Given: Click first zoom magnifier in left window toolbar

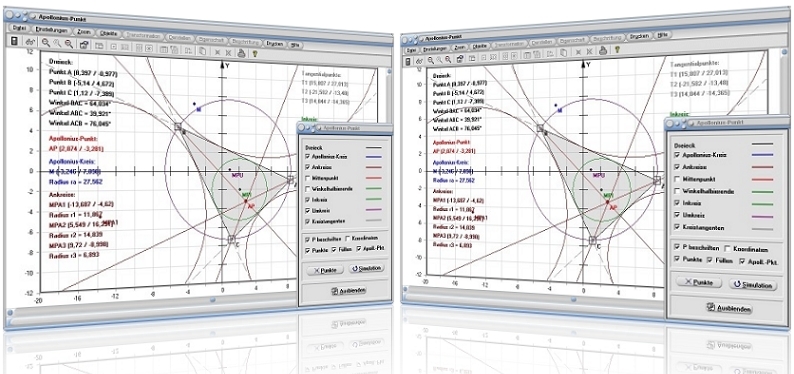Looking at the screenshot, I should pos(46,43).
